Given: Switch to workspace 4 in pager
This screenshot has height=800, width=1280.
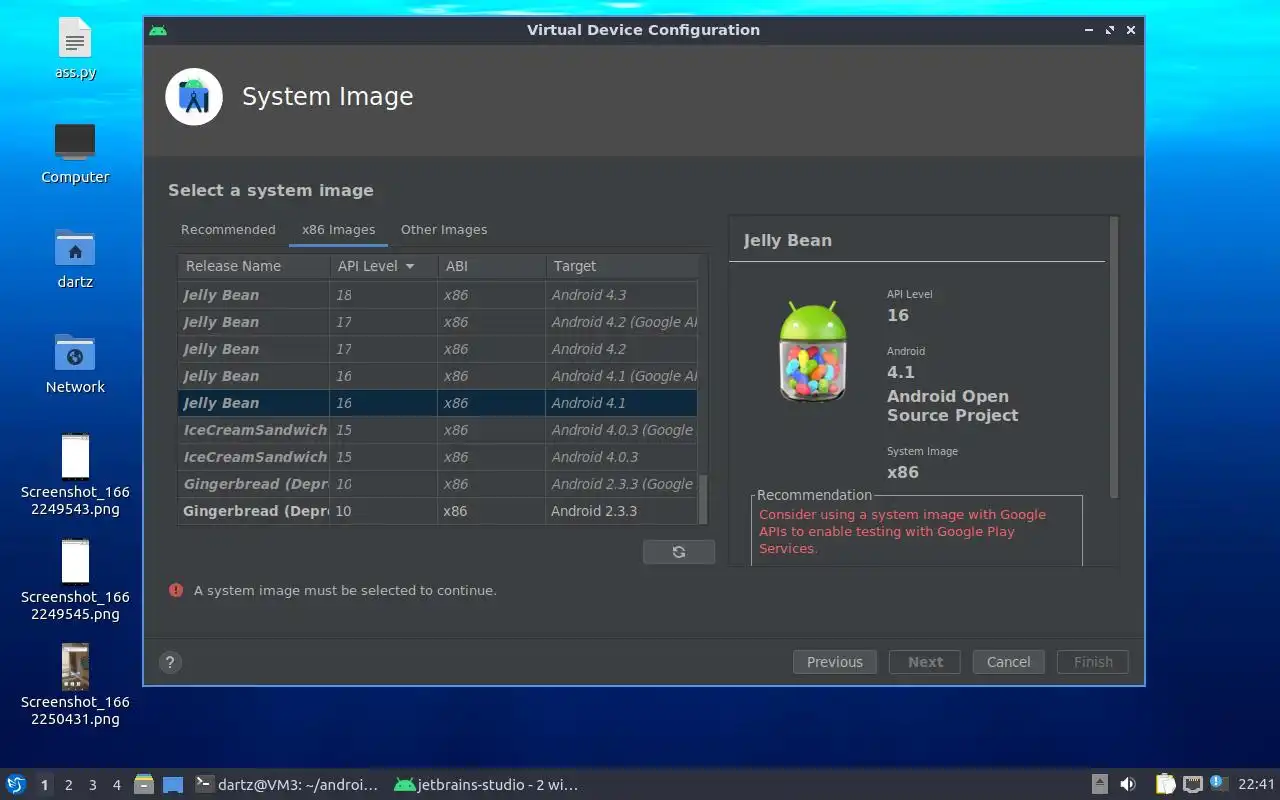Looking at the screenshot, I should coord(117,785).
